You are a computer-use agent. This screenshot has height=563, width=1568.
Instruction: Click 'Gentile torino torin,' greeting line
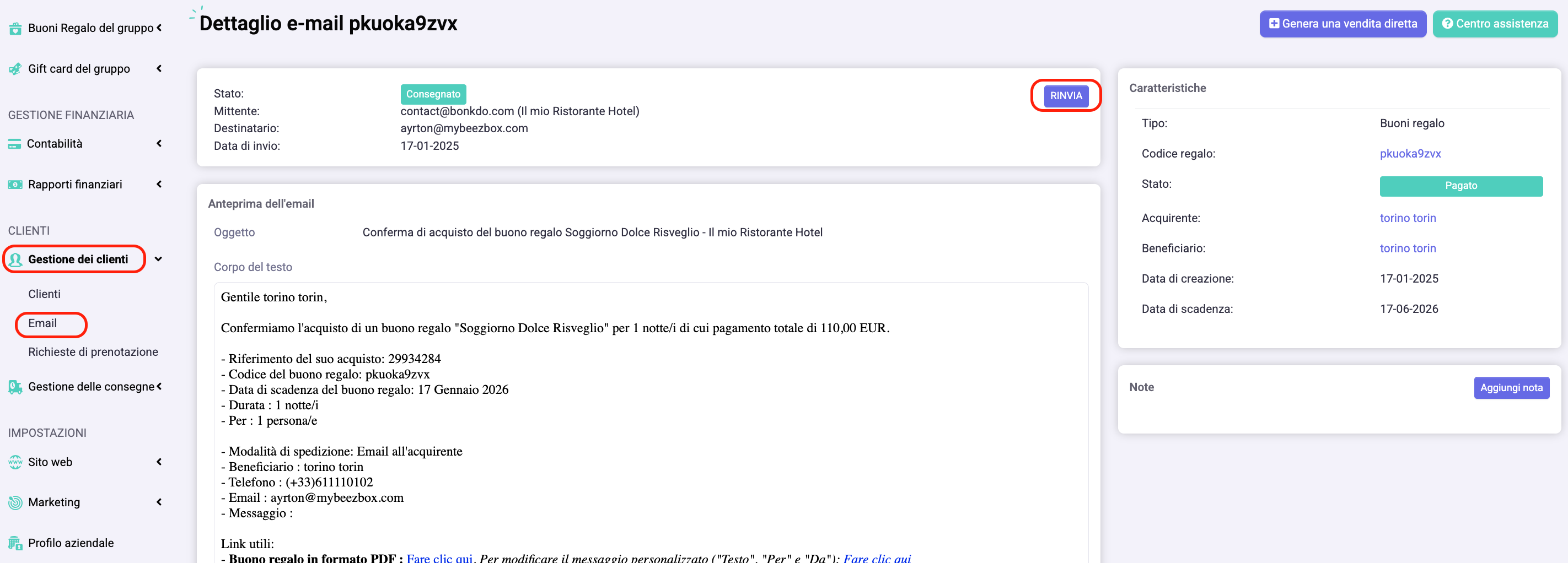pos(273,297)
